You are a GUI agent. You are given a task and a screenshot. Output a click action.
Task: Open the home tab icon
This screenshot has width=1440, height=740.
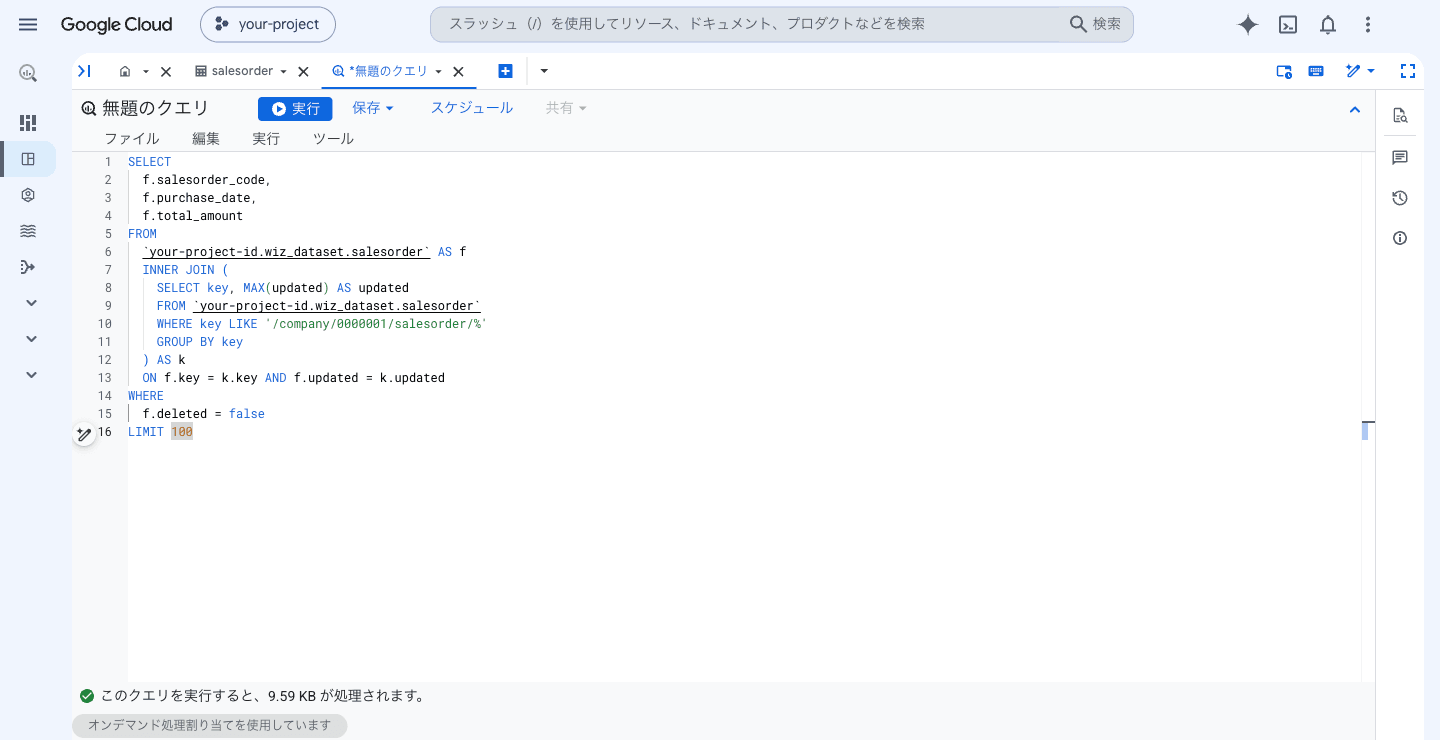(125, 71)
